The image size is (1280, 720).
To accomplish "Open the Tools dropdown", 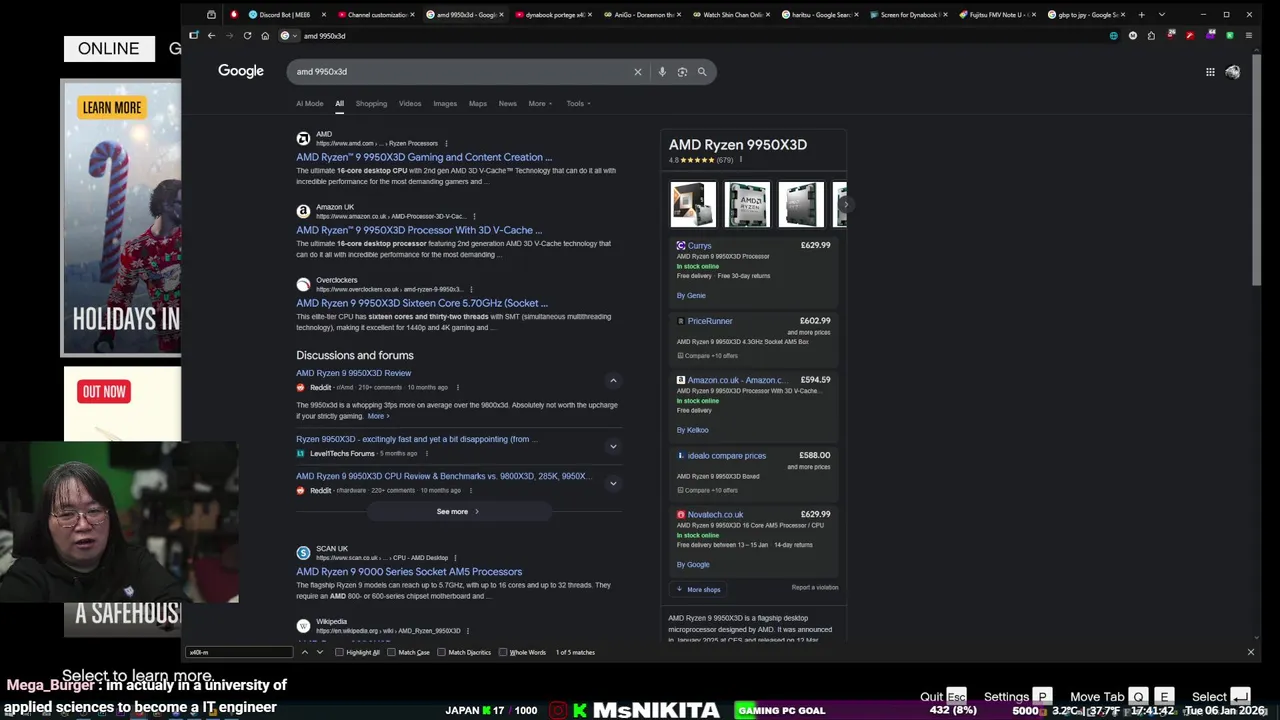I will [578, 103].
